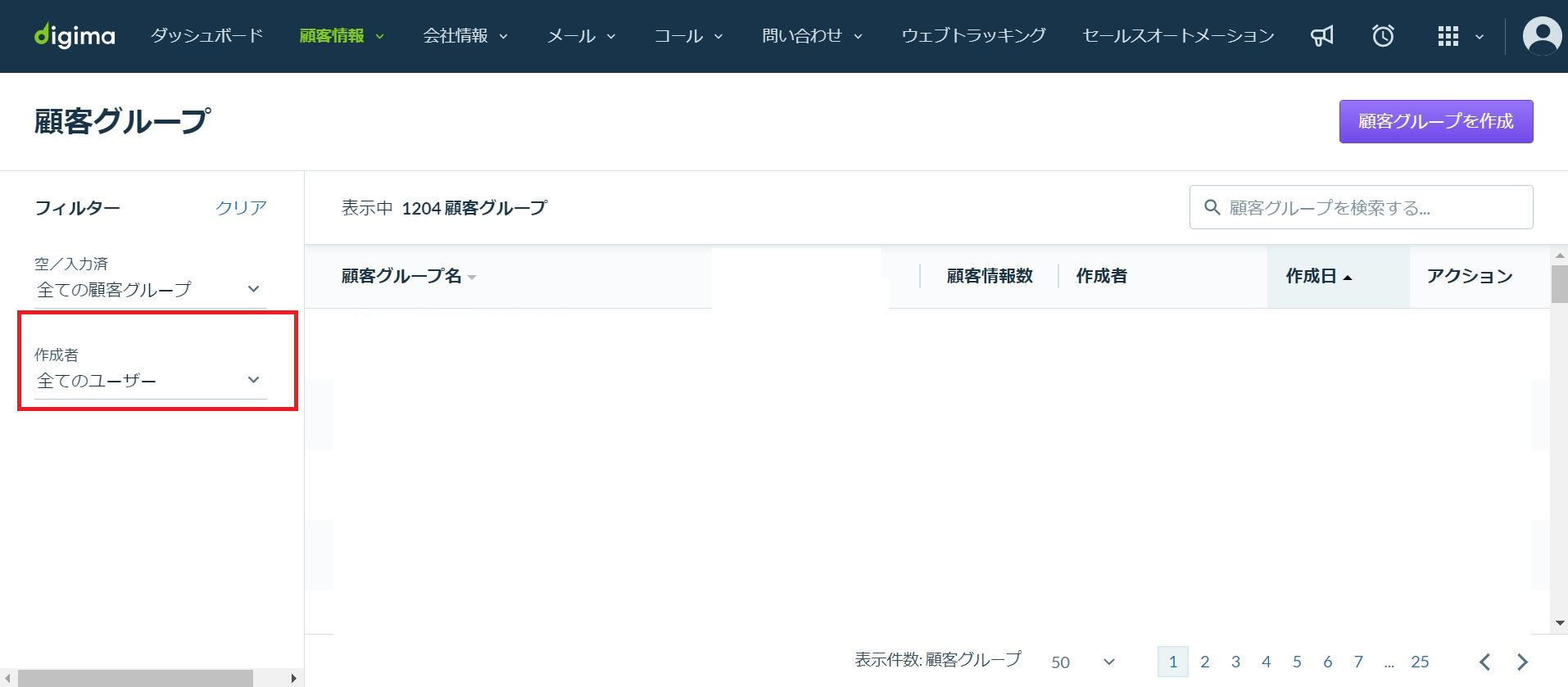This screenshot has width=1568, height=687.
Task: Go to セールスオートメーション
Action: [x=1178, y=36]
